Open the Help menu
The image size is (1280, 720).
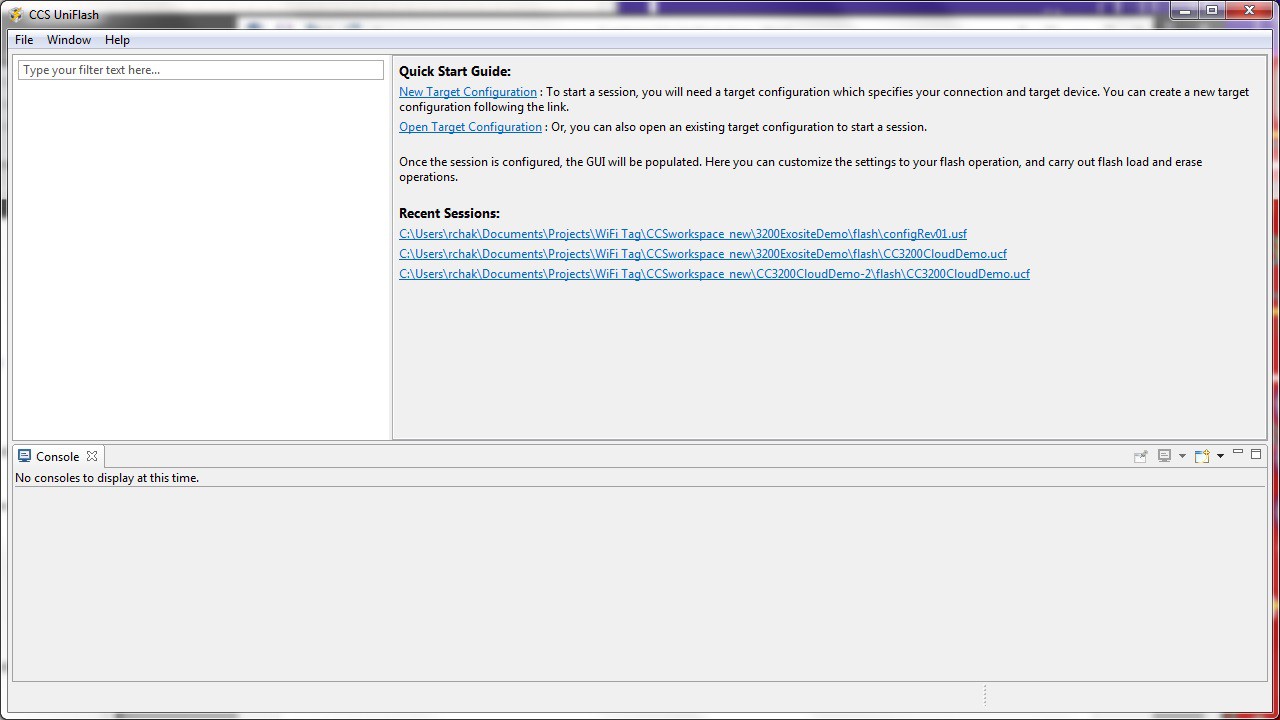(117, 40)
